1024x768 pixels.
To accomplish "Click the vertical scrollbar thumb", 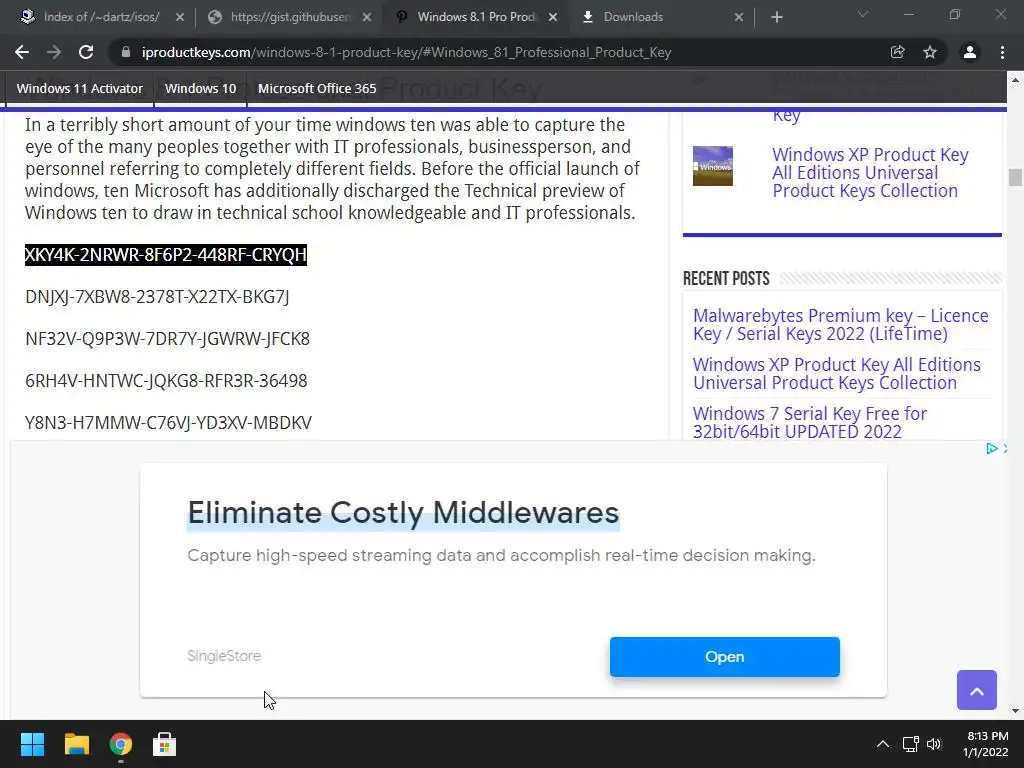I will point(1015,177).
